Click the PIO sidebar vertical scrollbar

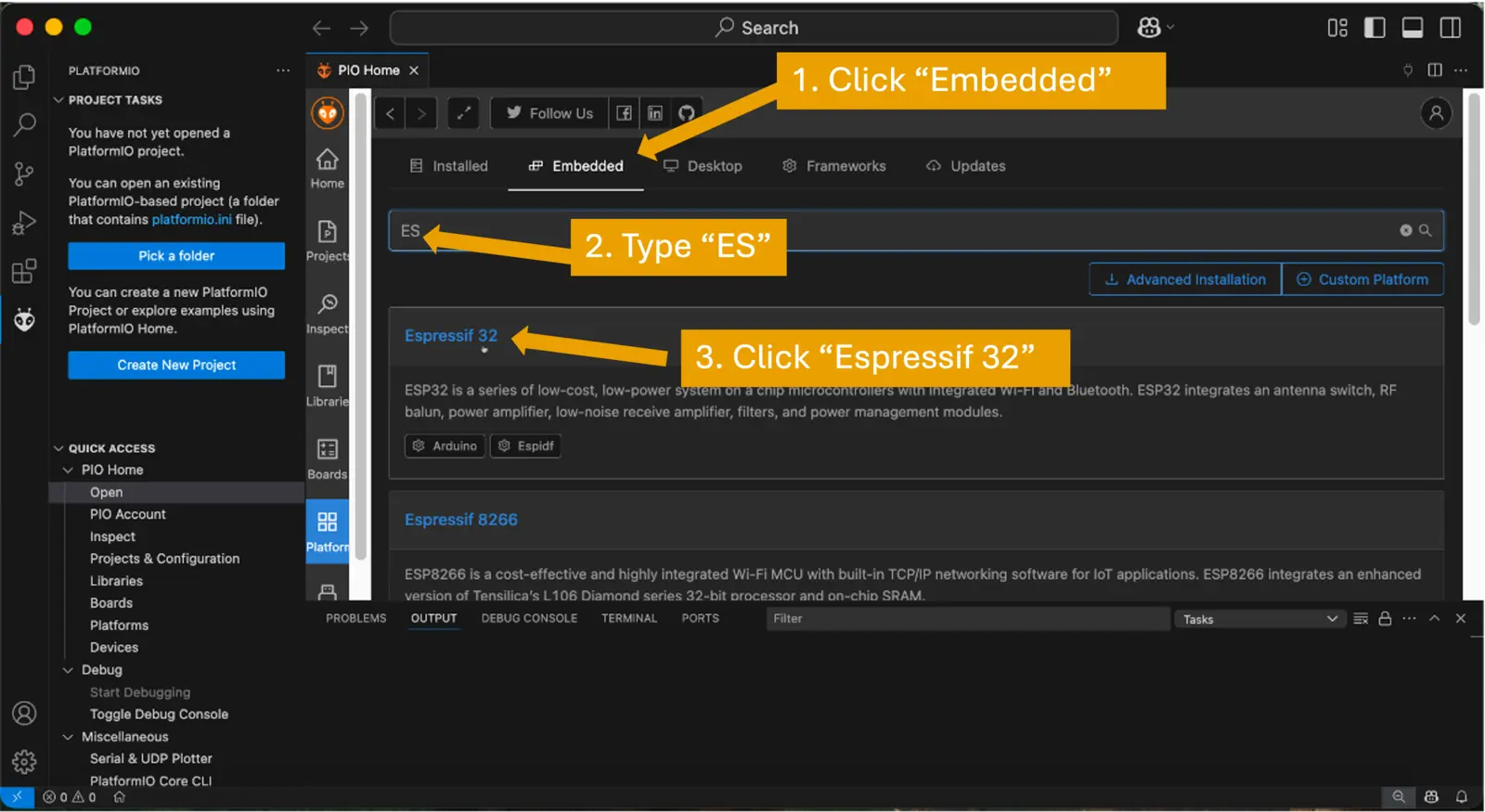click(x=360, y=325)
